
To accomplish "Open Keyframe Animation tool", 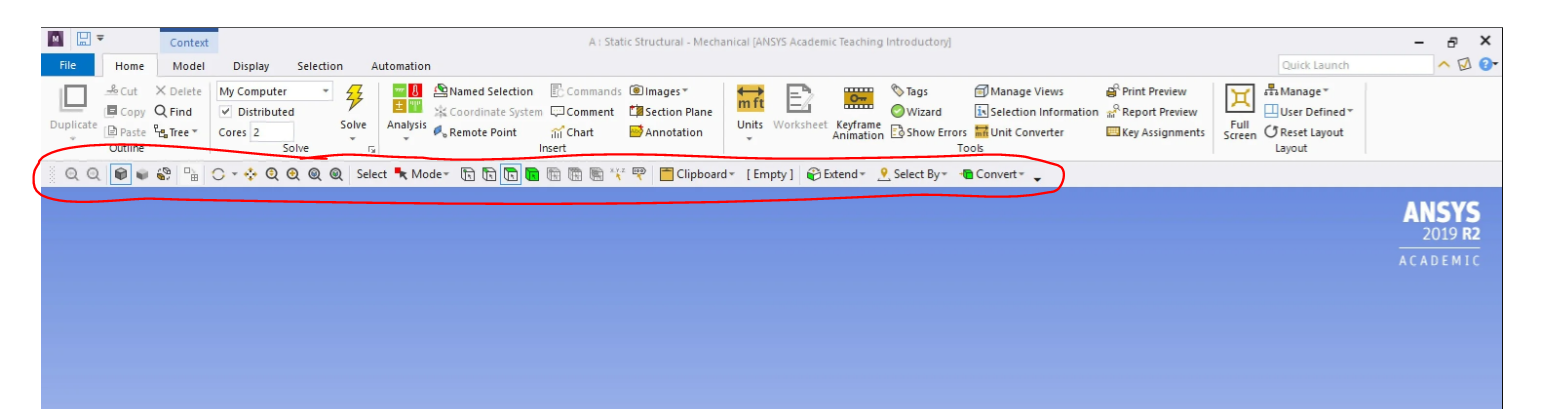I will tap(858, 112).
